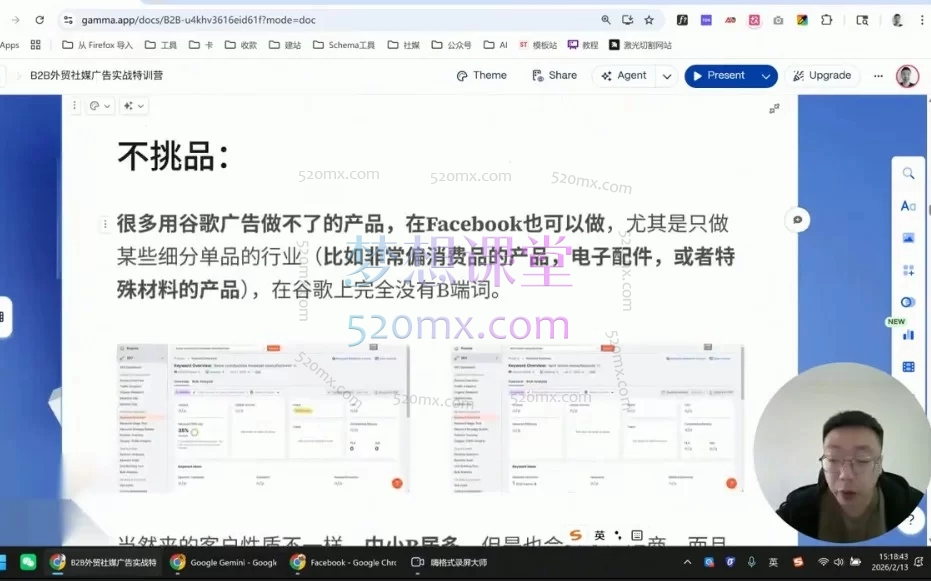Expand card to full width icon

(774, 109)
